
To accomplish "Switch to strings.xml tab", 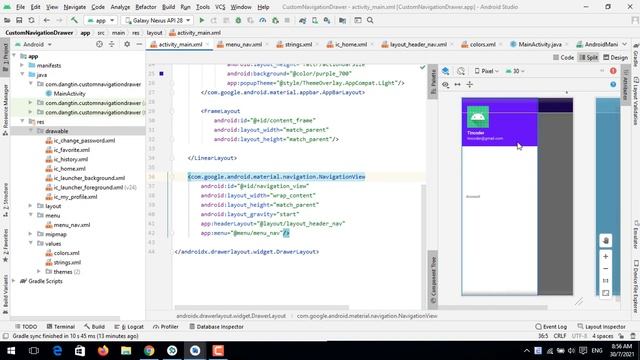I will 298,44.
